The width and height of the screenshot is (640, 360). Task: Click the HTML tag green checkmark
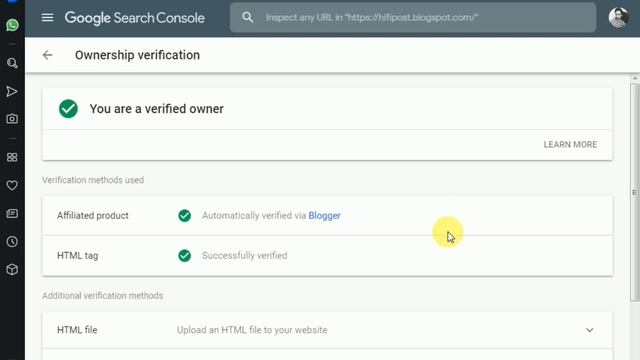coord(184,256)
